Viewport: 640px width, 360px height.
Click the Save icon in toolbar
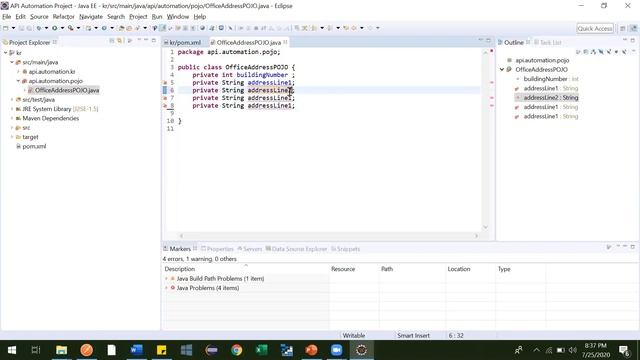pos(21,28)
